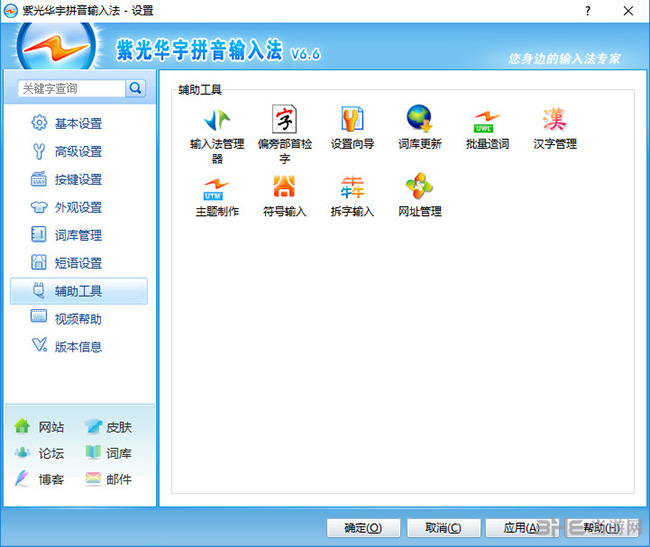The height and width of the screenshot is (547, 650).
Task: Open the 拆字输入 tool
Action: [x=352, y=196]
